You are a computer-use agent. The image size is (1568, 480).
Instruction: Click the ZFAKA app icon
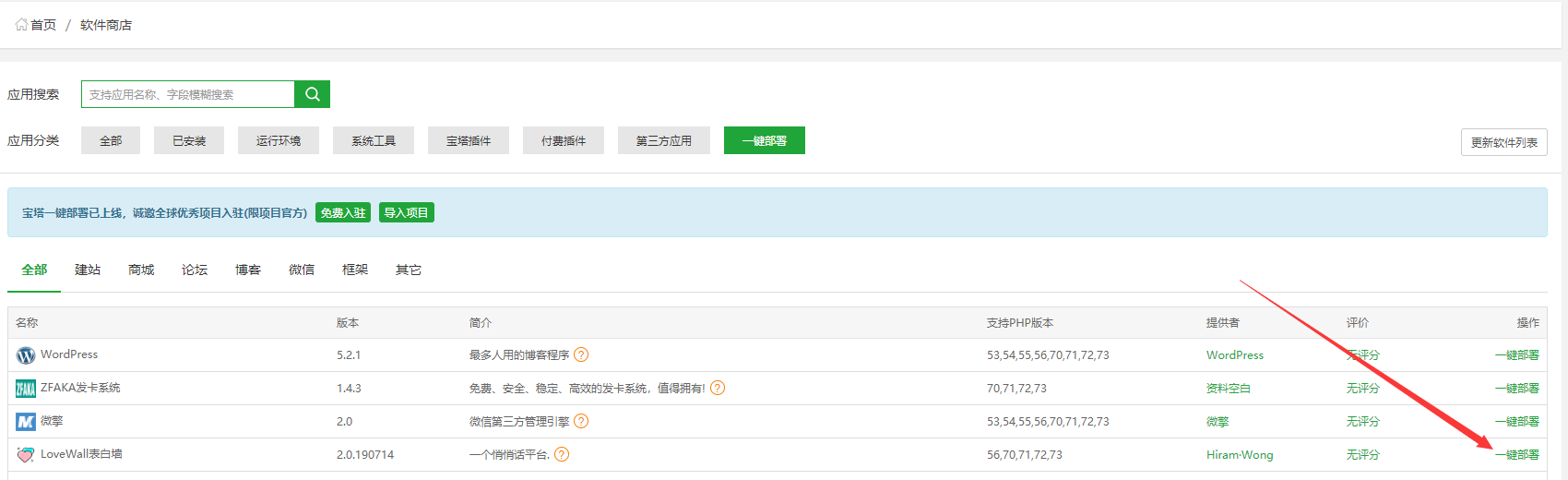[26, 389]
